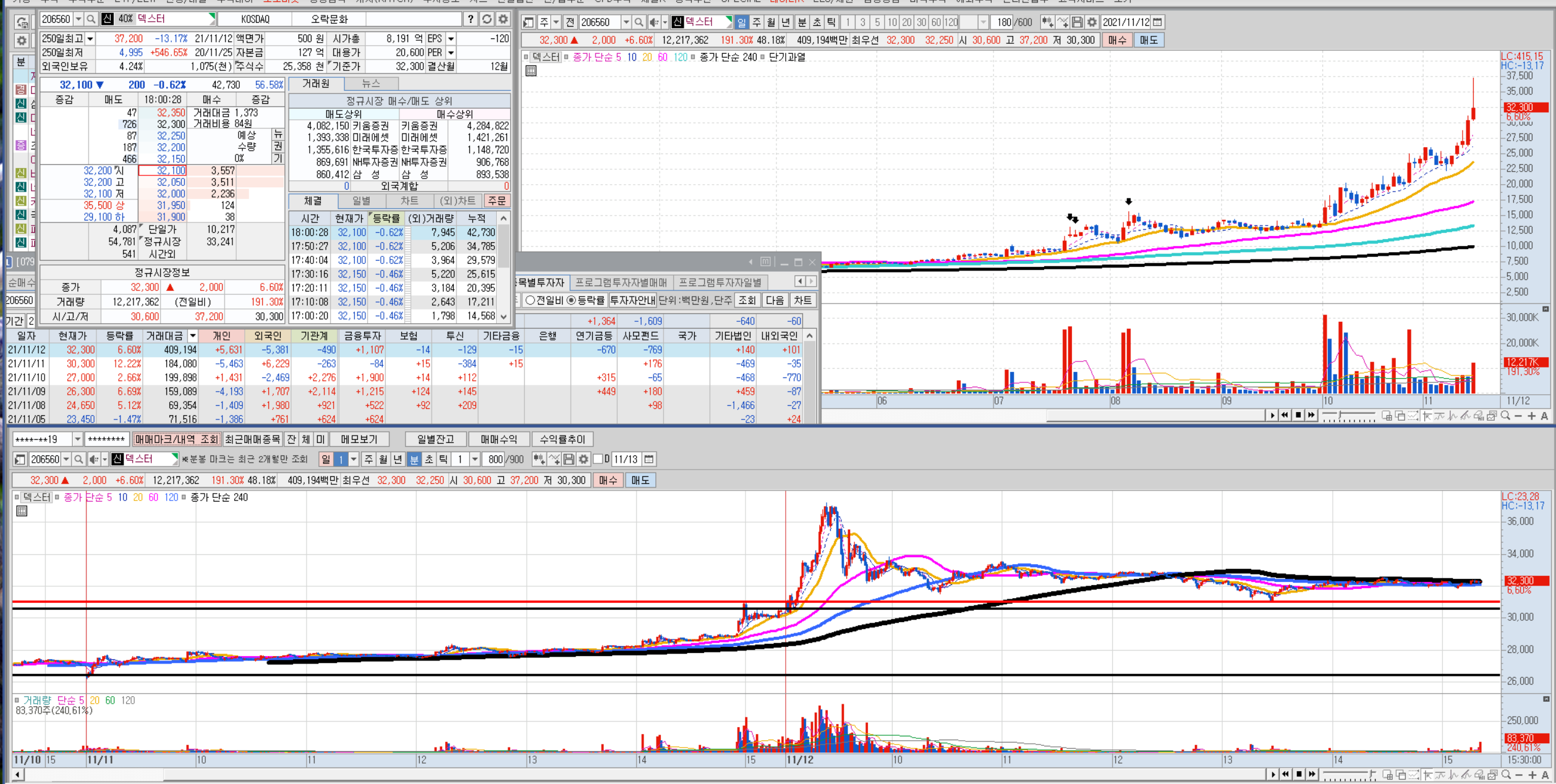Image resolution: width=1556 pixels, height=784 pixels.
Task: Open the tick interval 1 dropdown in lower chart
Action: pyautogui.click(x=475, y=459)
